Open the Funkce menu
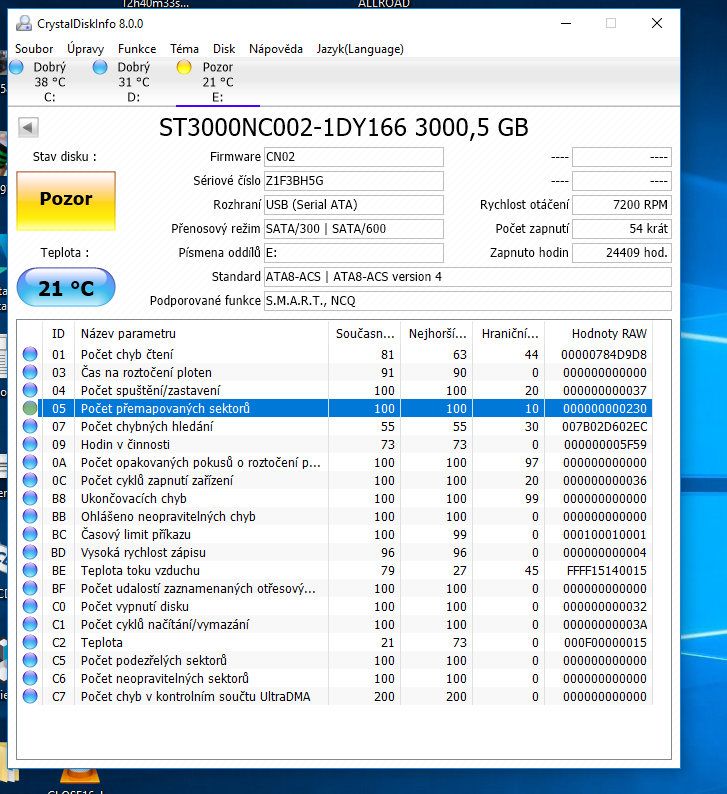This screenshot has height=794, width=727. pyautogui.click(x=137, y=48)
